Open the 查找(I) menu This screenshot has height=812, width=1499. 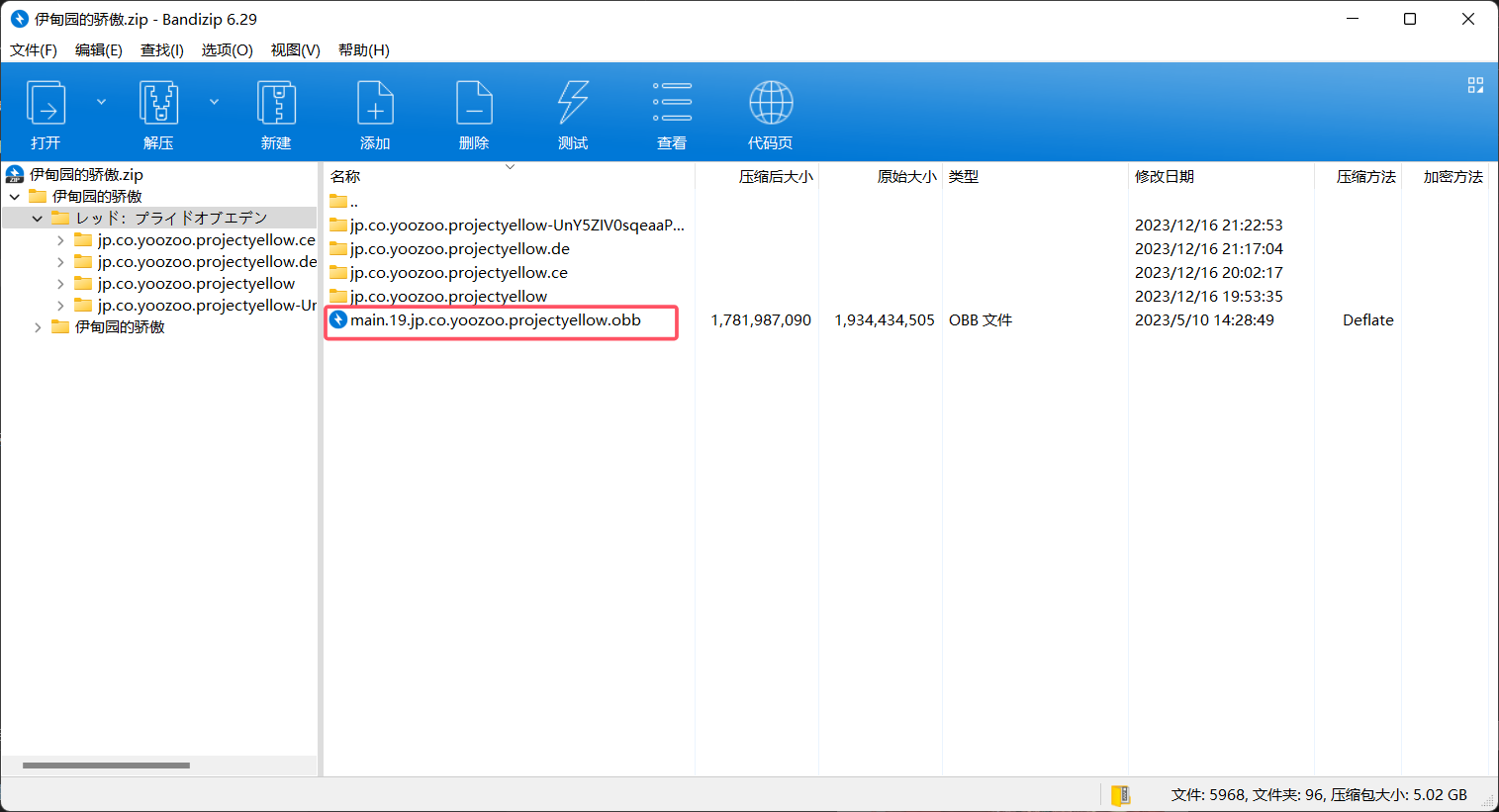tap(162, 50)
